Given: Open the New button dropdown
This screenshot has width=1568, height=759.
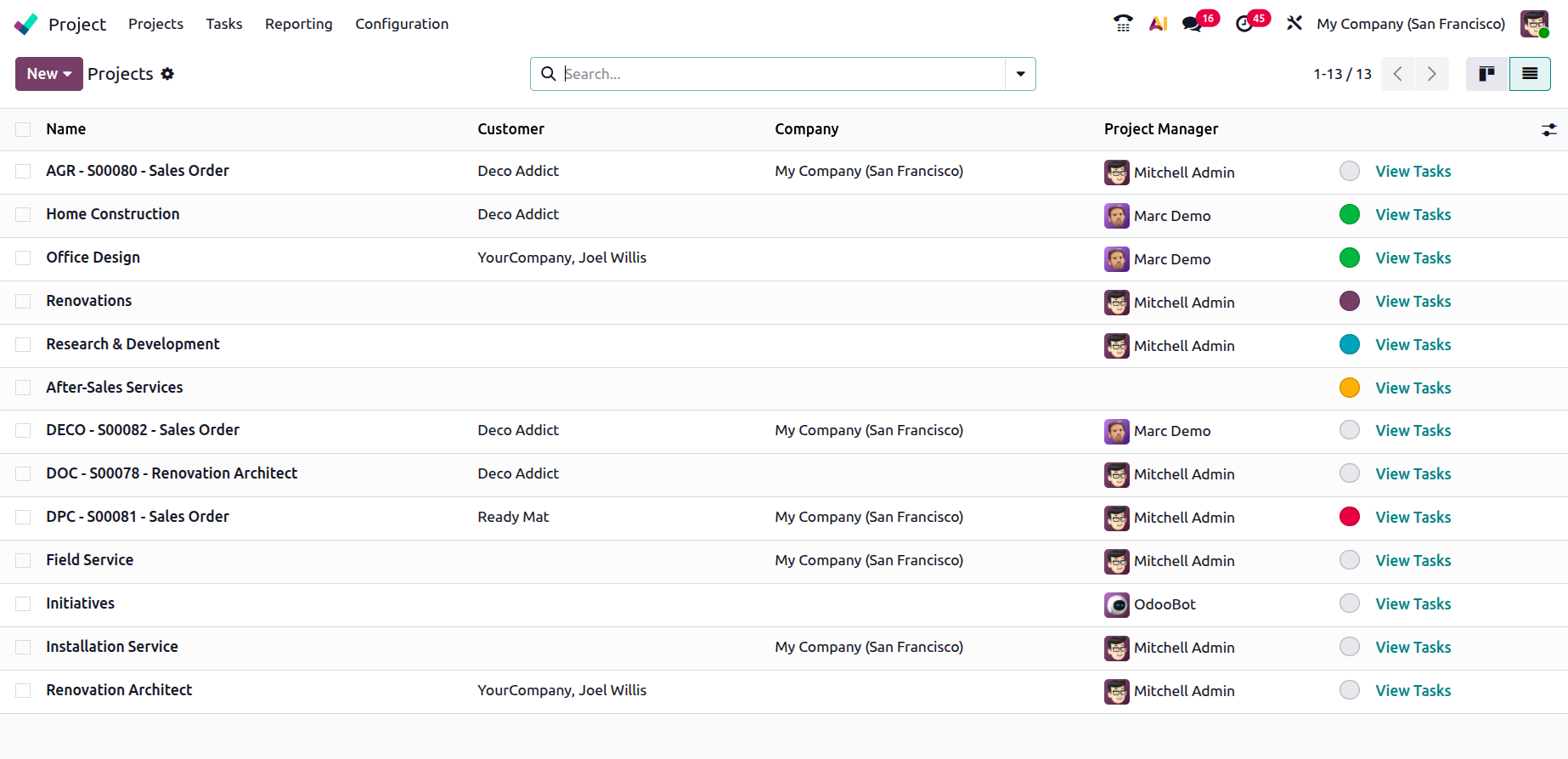Looking at the screenshot, I should [x=49, y=74].
